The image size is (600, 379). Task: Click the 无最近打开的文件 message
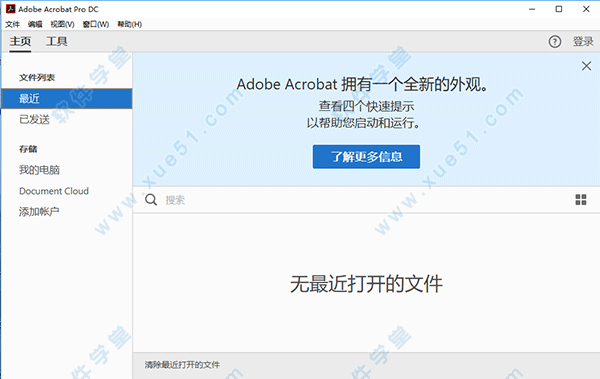pos(366,284)
